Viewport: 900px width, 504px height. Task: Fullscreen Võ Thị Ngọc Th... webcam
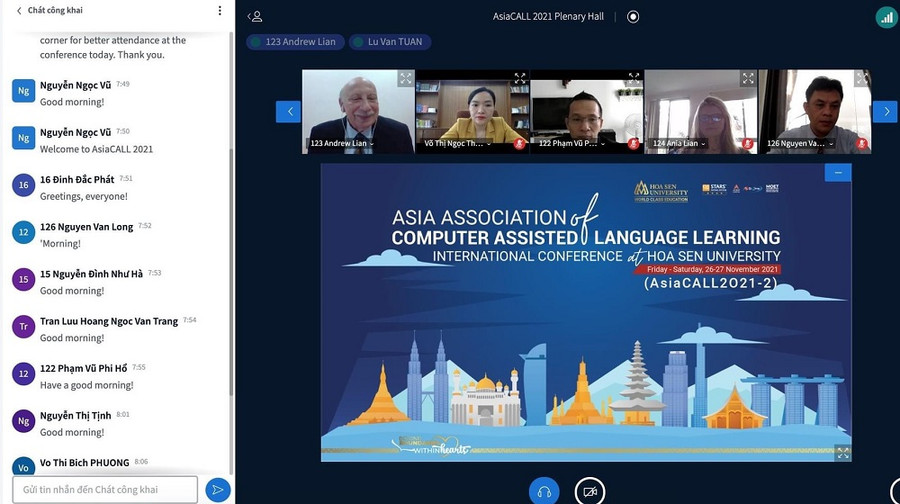coord(519,78)
